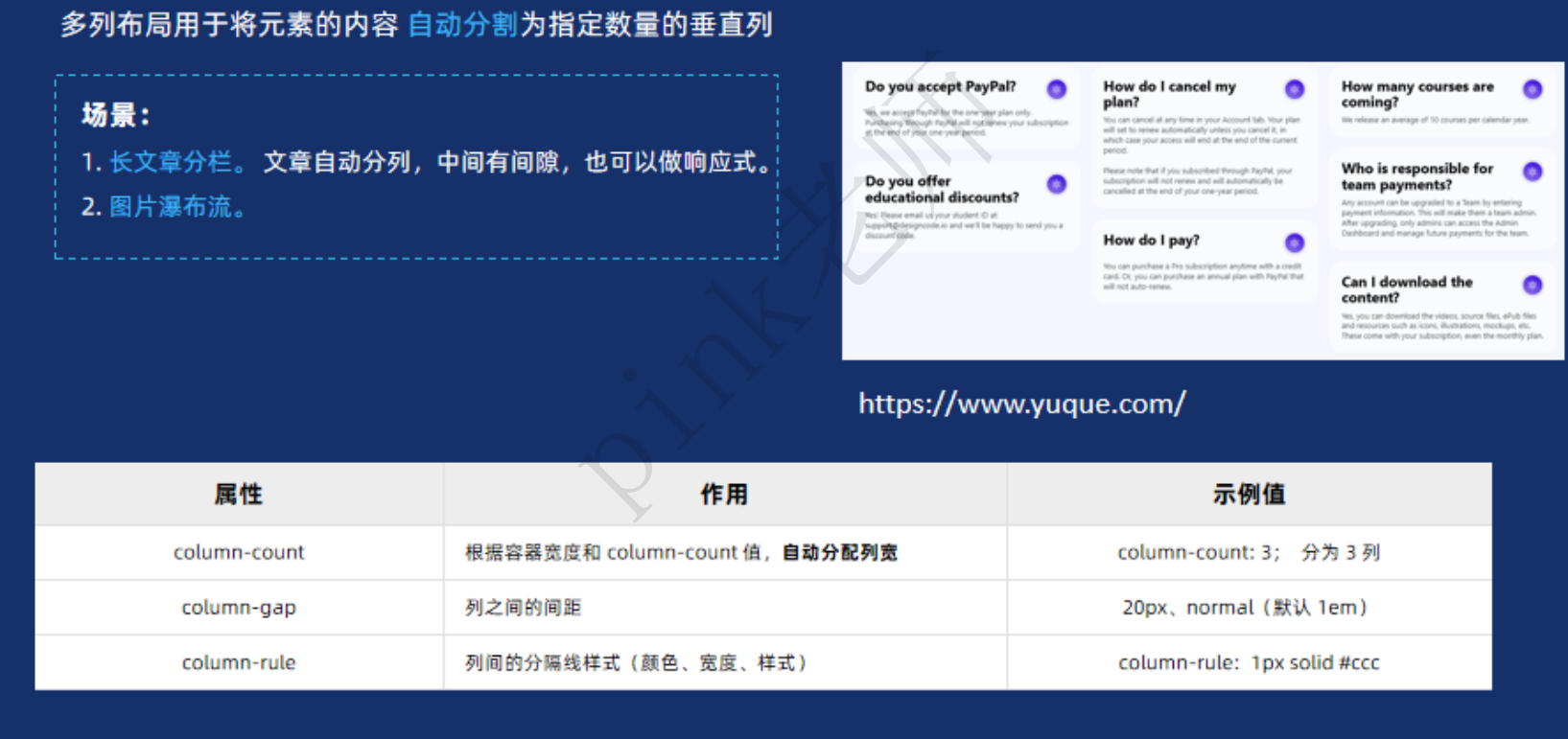
Task: Click the purple icon beside "Do you accept PayPal?"
Action: point(1056,89)
